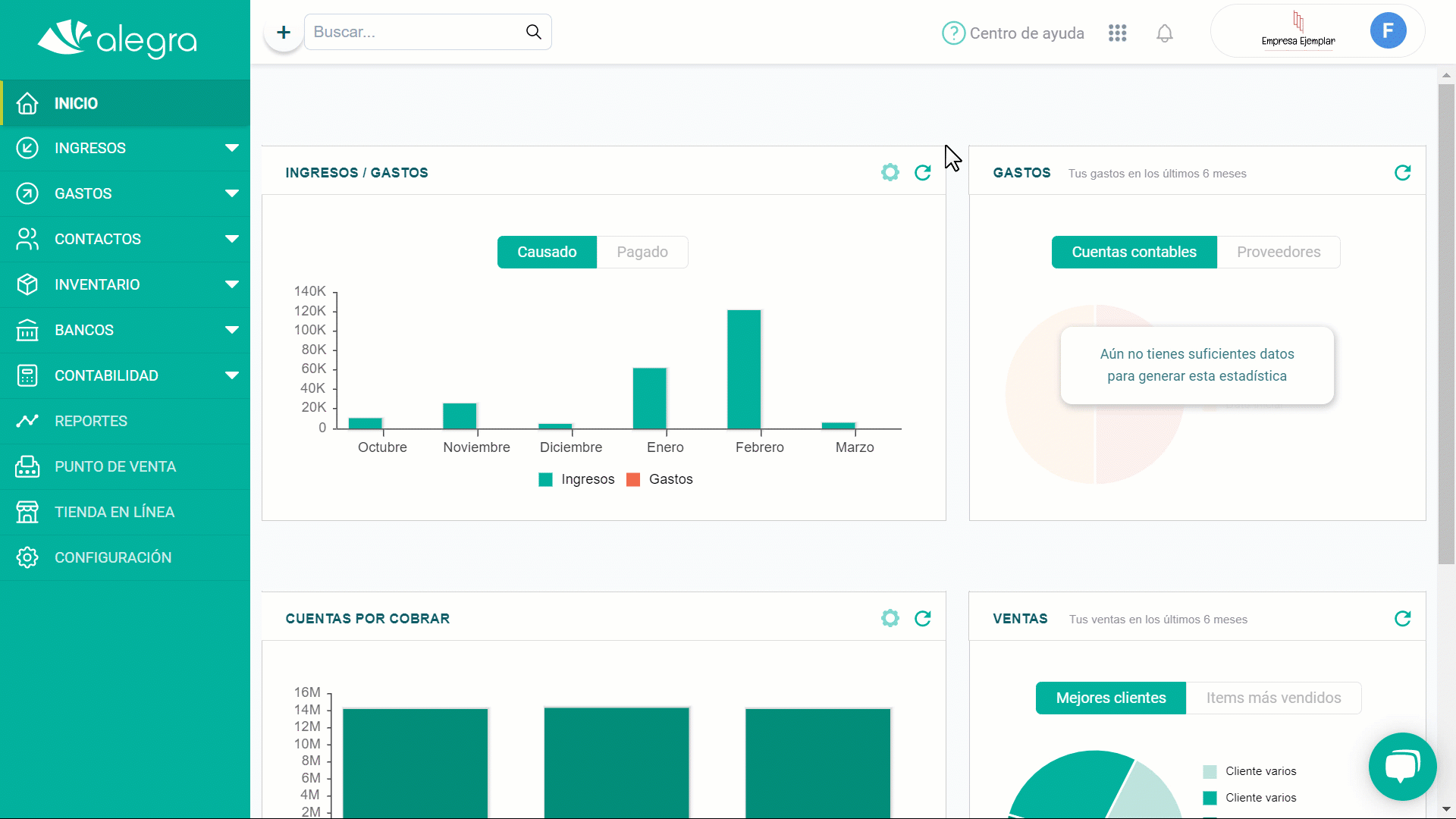This screenshot has height=819, width=1456.
Task: Open the apps grid menu
Action: point(1117,33)
